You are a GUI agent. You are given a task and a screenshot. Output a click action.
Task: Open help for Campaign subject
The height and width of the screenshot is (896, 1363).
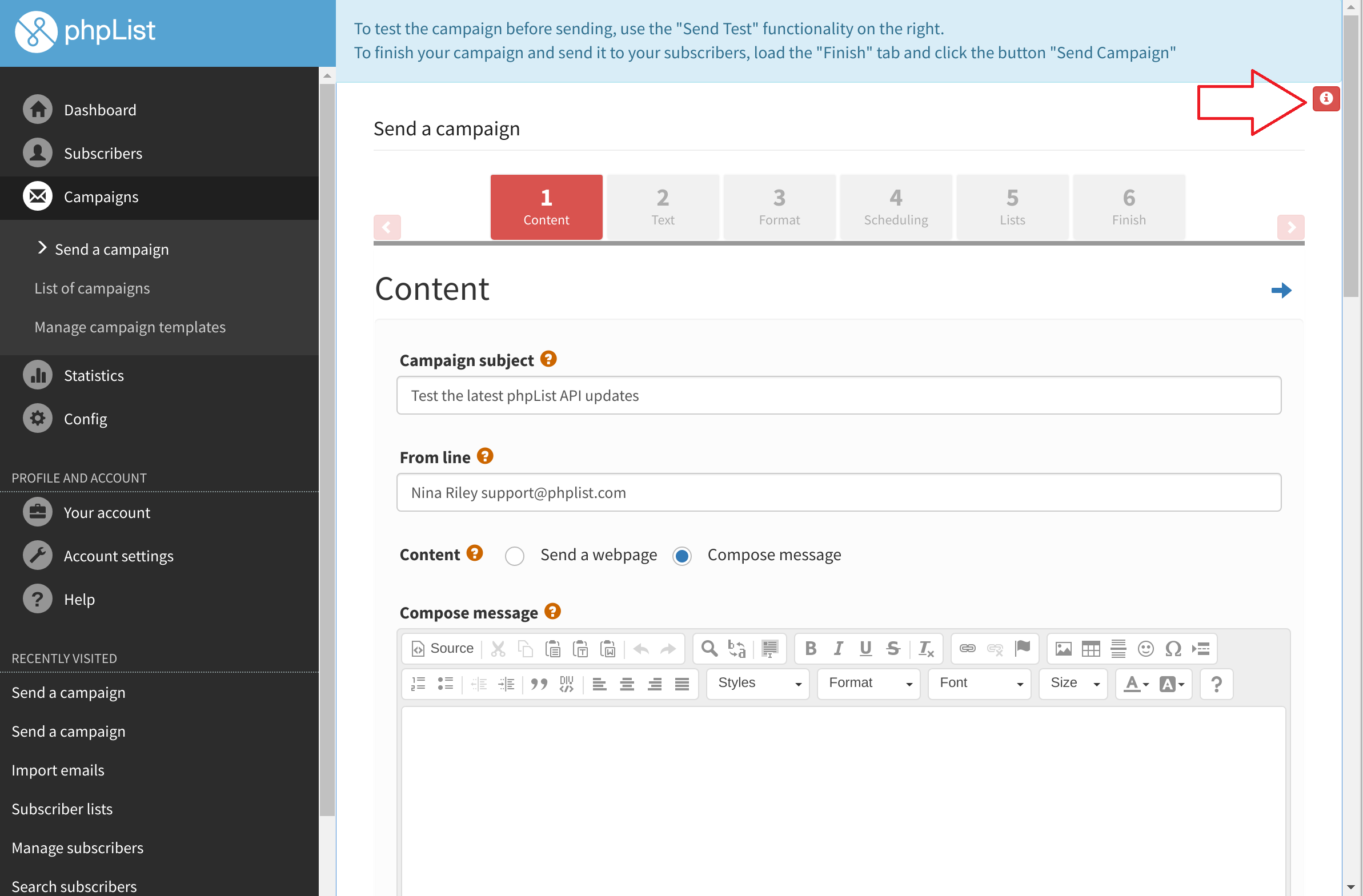[x=548, y=359]
